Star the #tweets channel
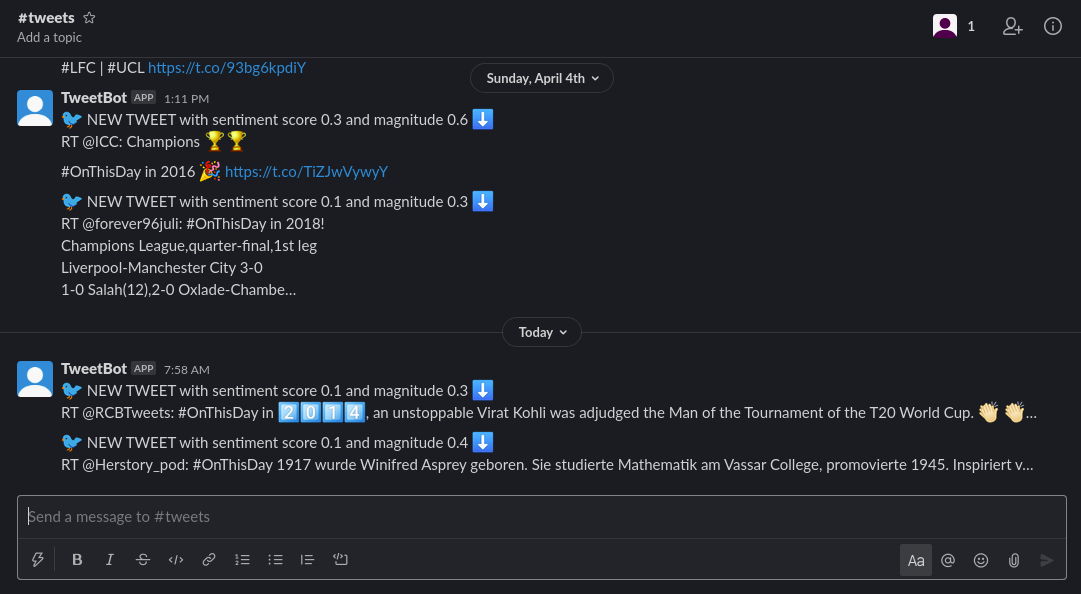 tap(89, 18)
